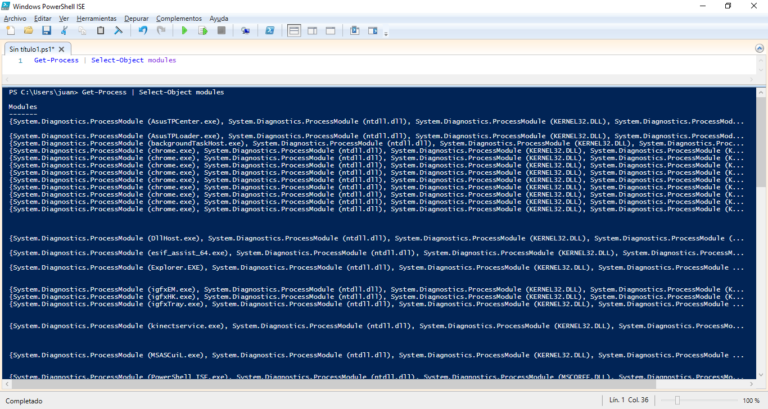Click the Run Selection icon
768x409 pixels.
[x=202, y=30]
